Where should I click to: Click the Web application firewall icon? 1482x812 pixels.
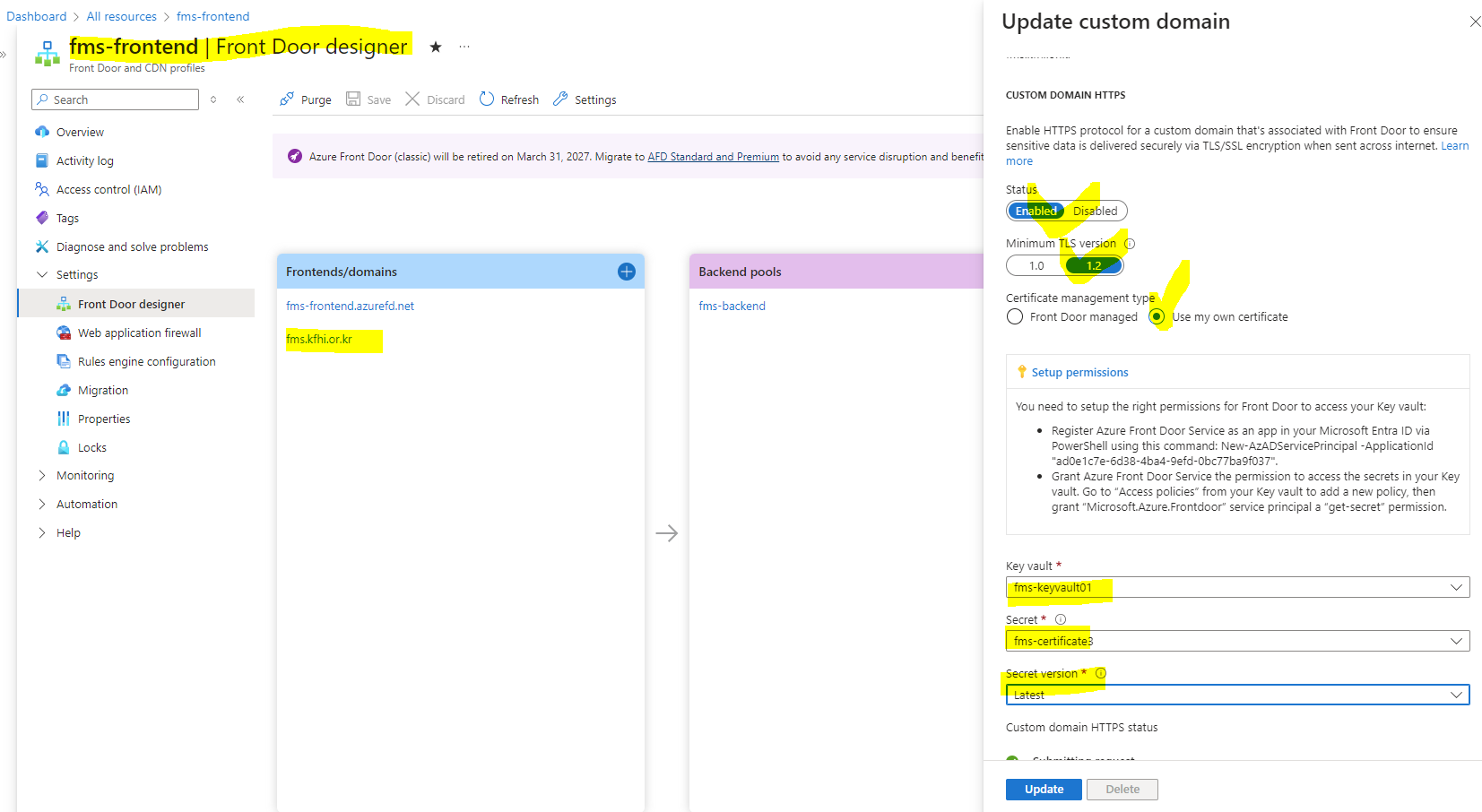(64, 333)
